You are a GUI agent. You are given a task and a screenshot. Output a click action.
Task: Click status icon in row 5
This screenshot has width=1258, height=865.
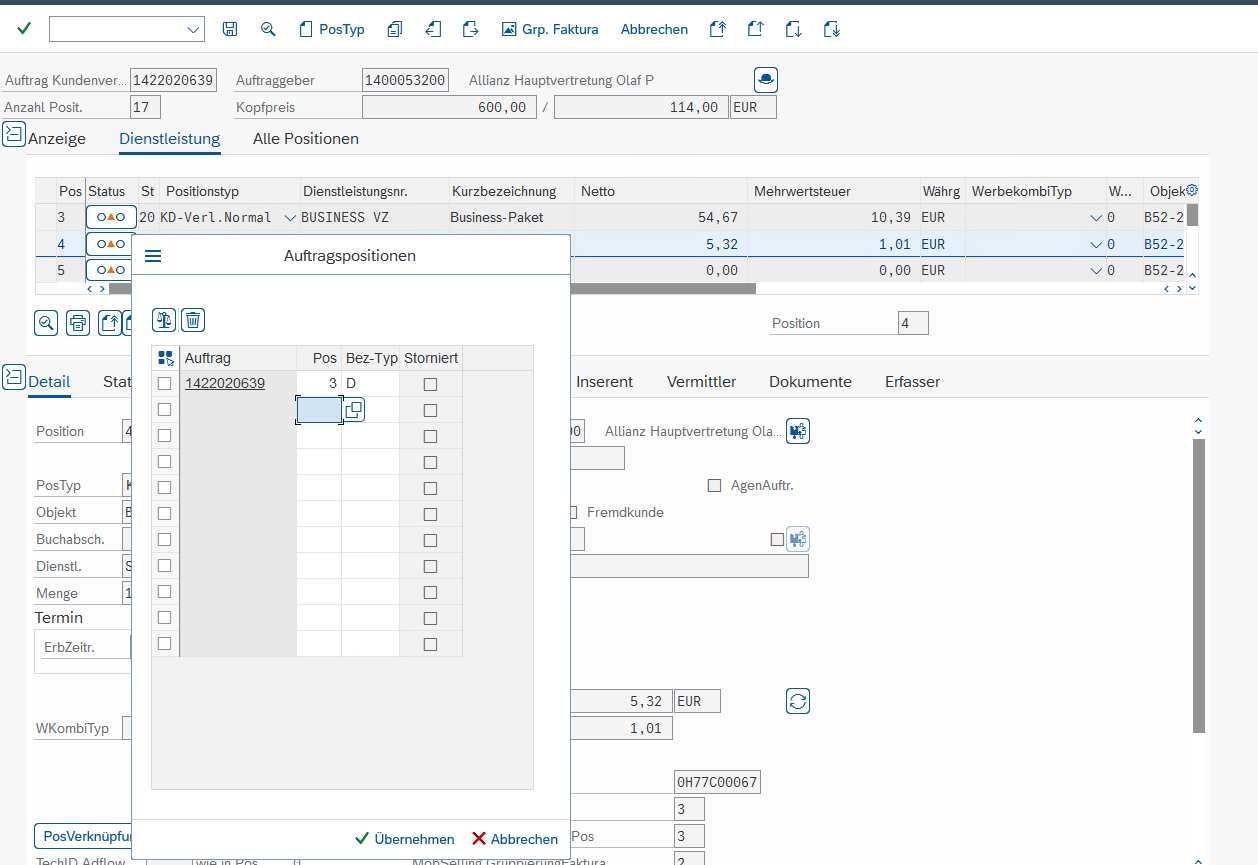click(x=111, y=270)
